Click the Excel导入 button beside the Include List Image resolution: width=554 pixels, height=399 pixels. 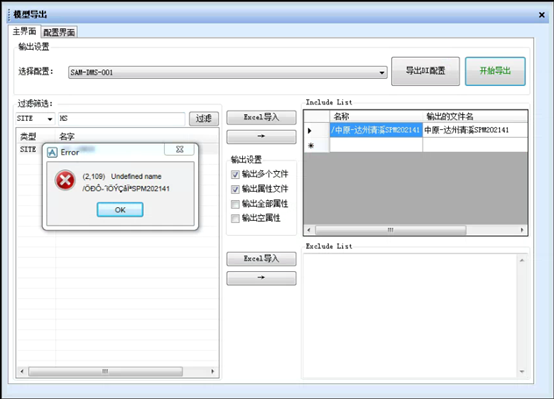261,117
